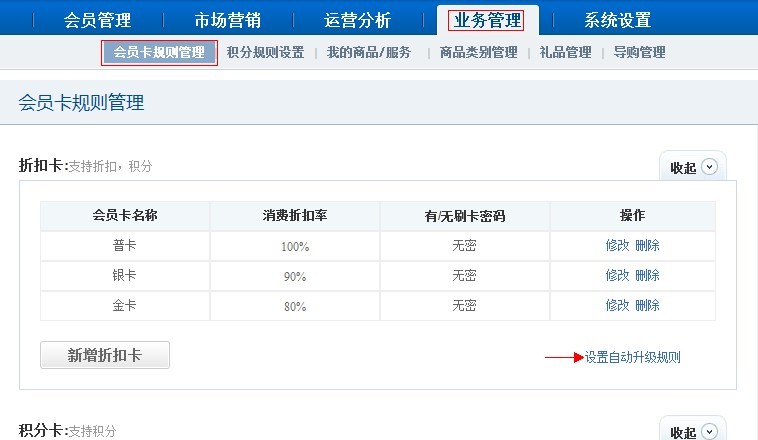Open the 运营分析 tab
Image resolution: width=758 pixels, height=440 pixels.
358,20
